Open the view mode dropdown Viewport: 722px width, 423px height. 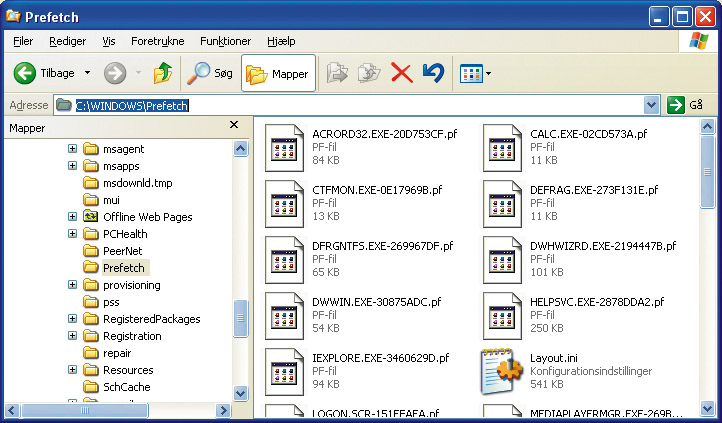[488, 73]
